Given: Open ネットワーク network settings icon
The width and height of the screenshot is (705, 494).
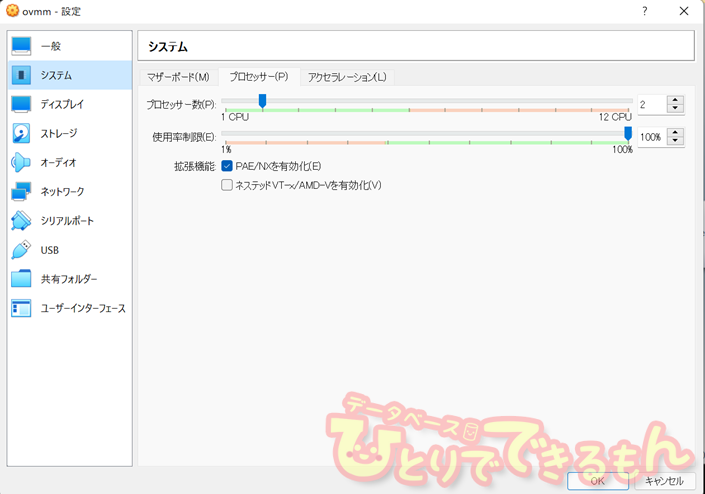Looking at the screenshot, I should pyautogui.click(x=22, y=191).
